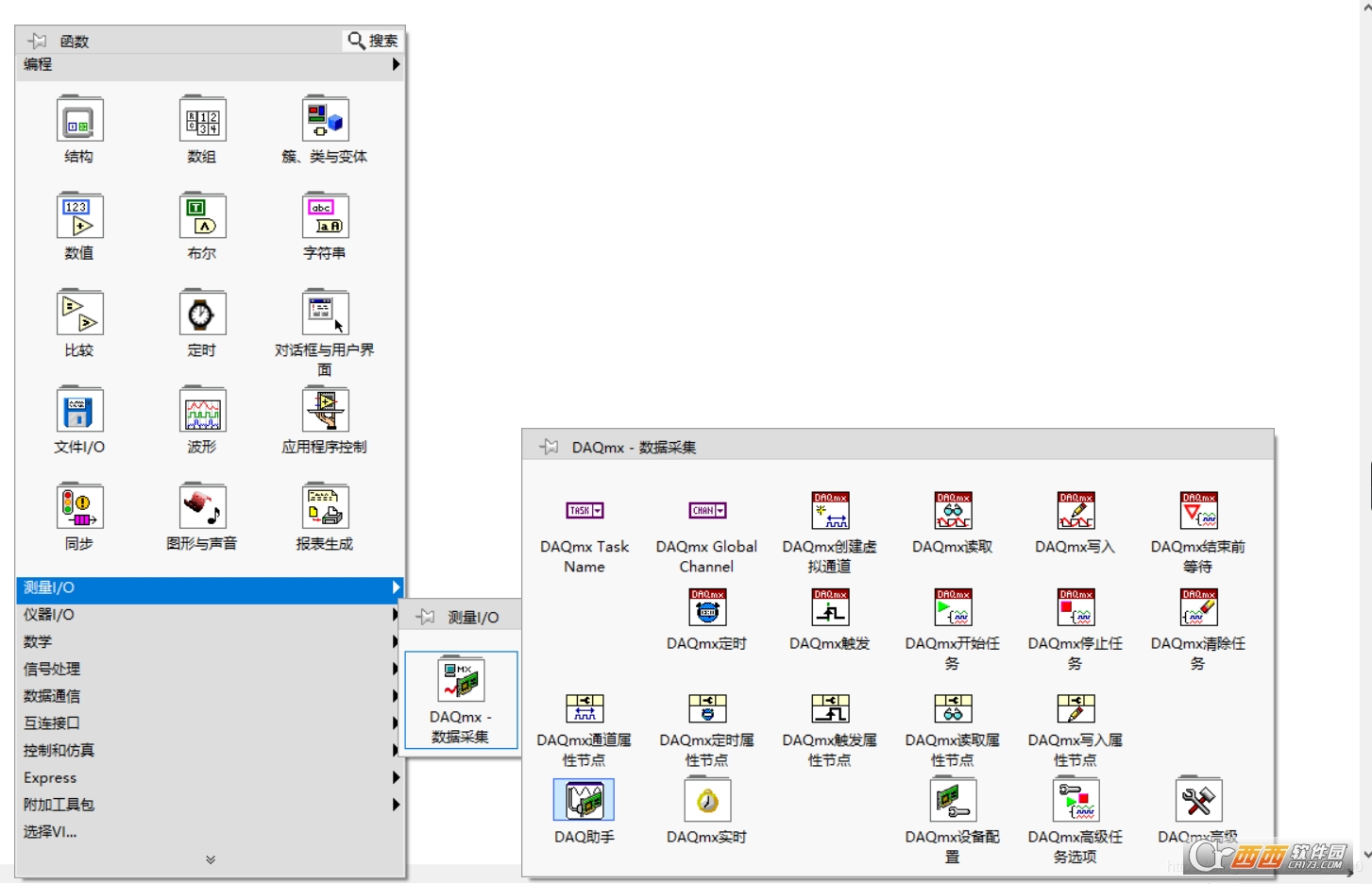This screenshot has width=1372, height=884.
Task: Open the DAQmx高级任务选项 subpalette
Action: [x=1076, y=800]
